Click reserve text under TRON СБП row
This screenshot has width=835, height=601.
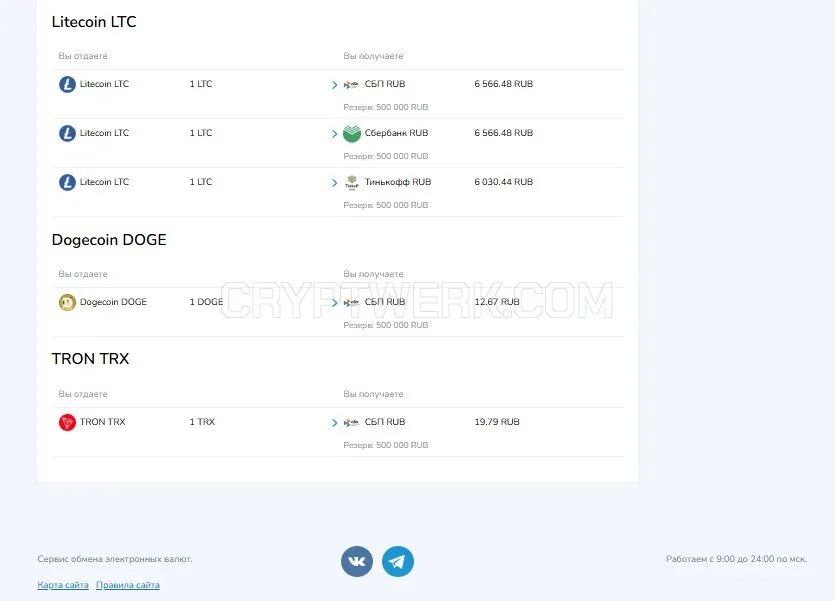tap(386, 445)
